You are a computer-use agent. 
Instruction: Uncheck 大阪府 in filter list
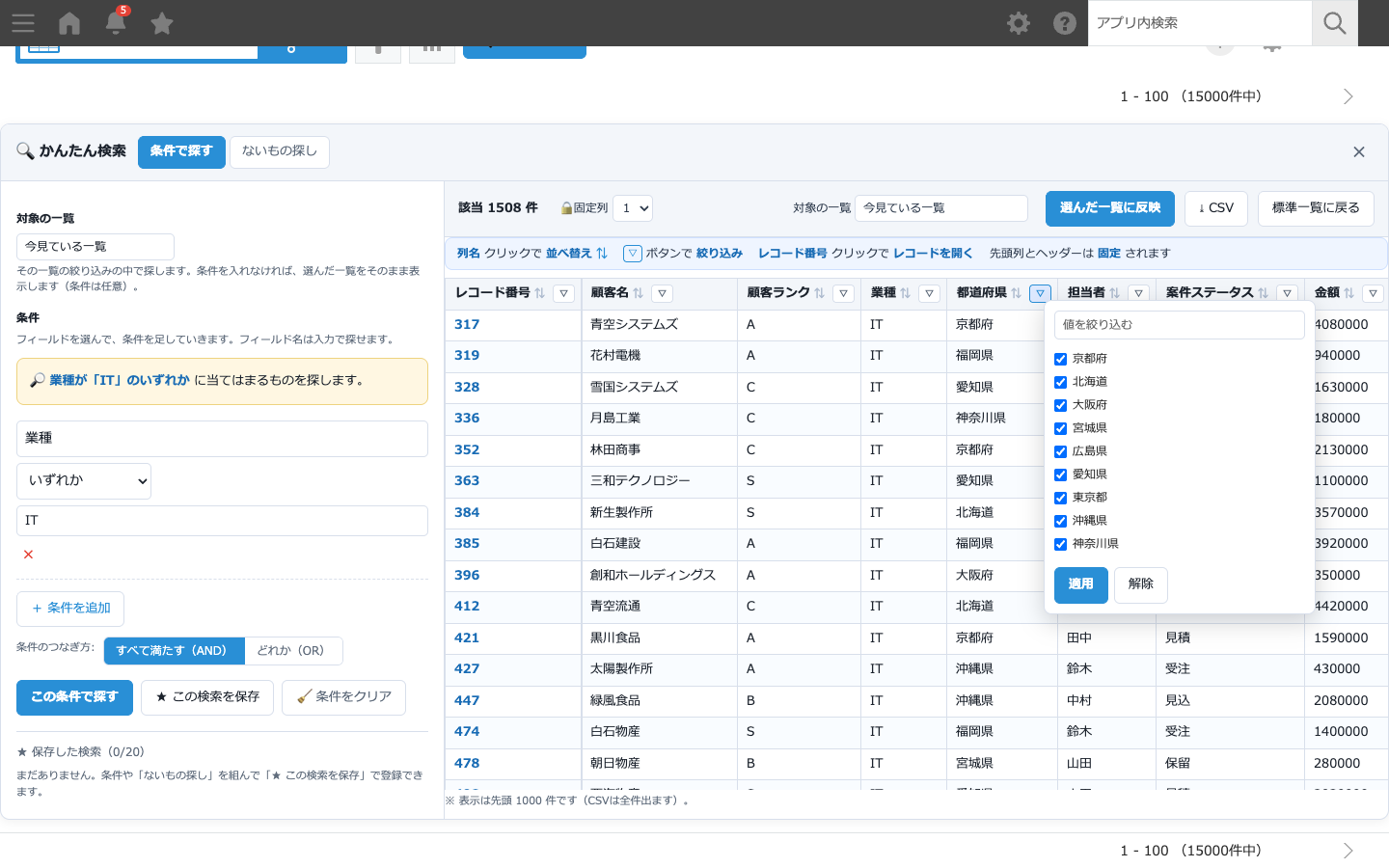(x=1060, y=405)
